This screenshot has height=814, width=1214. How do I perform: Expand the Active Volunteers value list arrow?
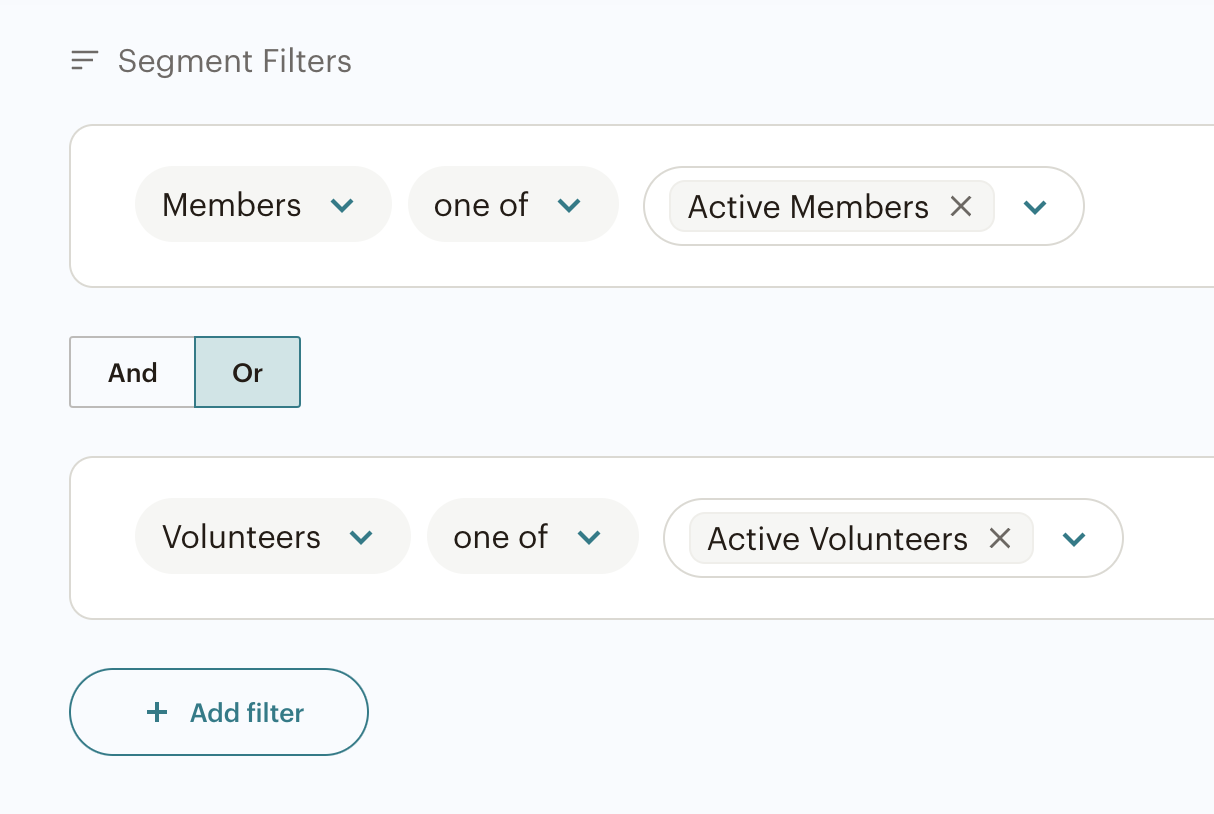click(1074, 539)
